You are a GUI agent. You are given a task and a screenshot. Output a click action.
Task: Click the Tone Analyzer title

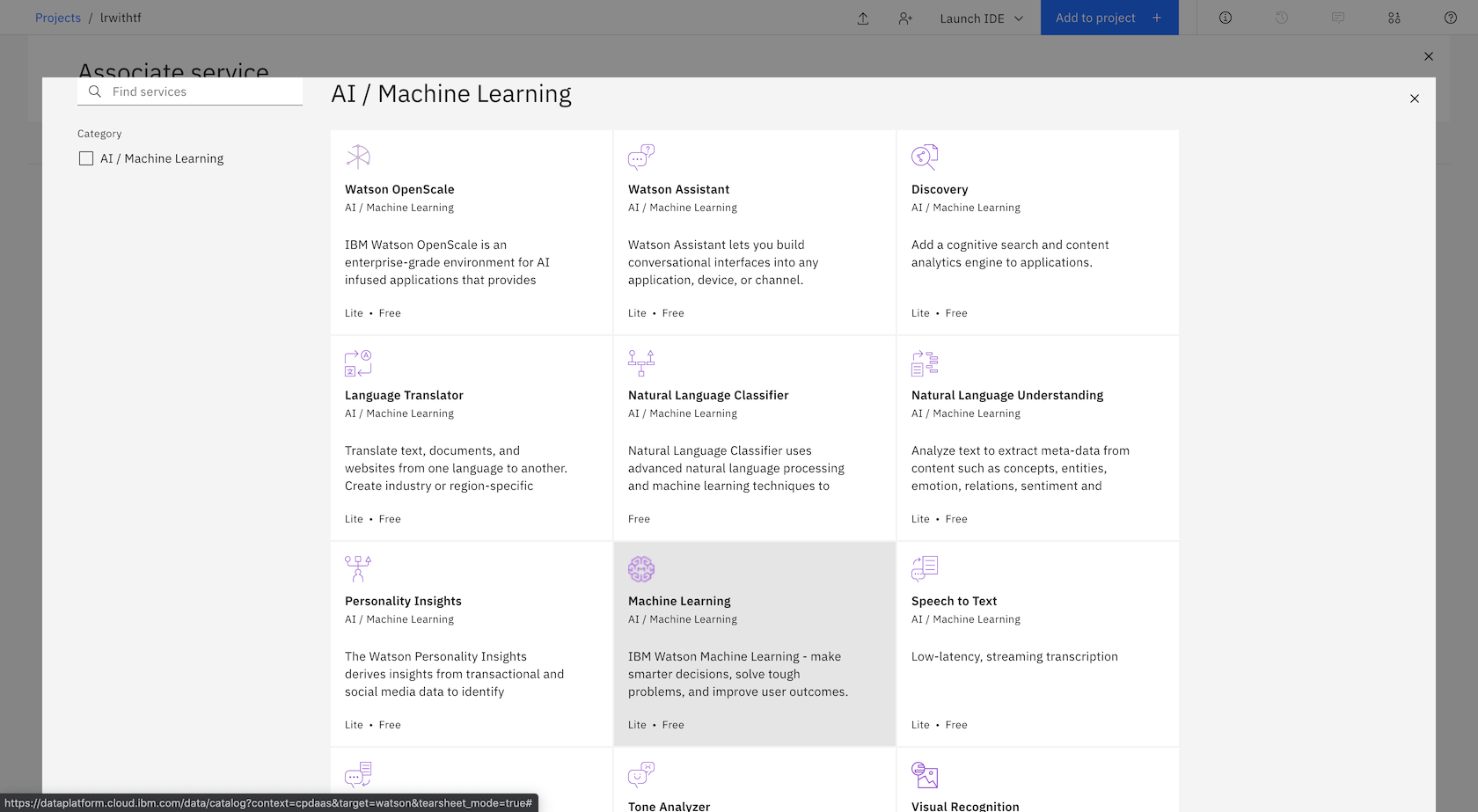pyautogui.click(x=669, y=806)
